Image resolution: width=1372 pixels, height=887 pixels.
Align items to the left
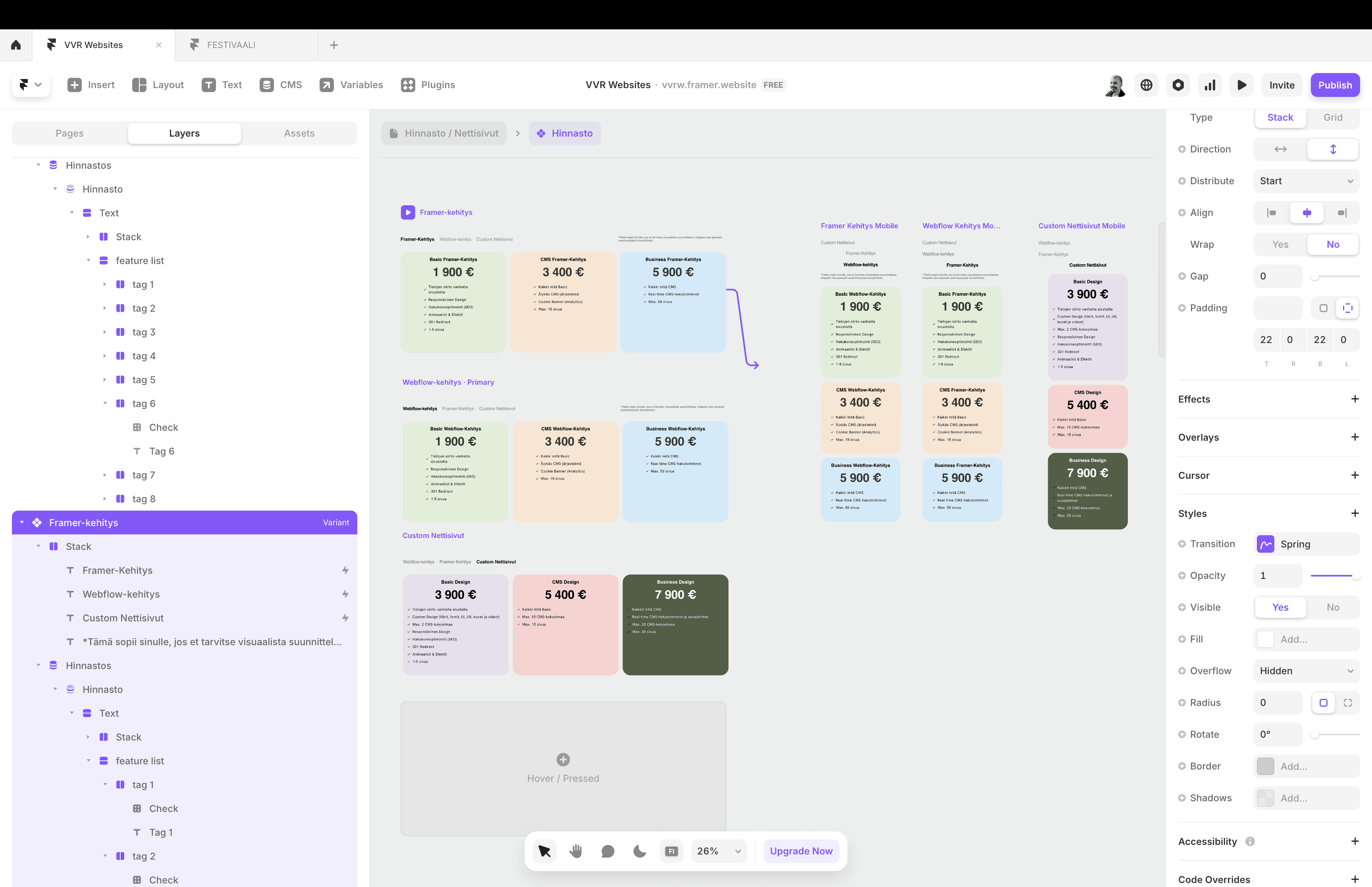[1271, 212]
